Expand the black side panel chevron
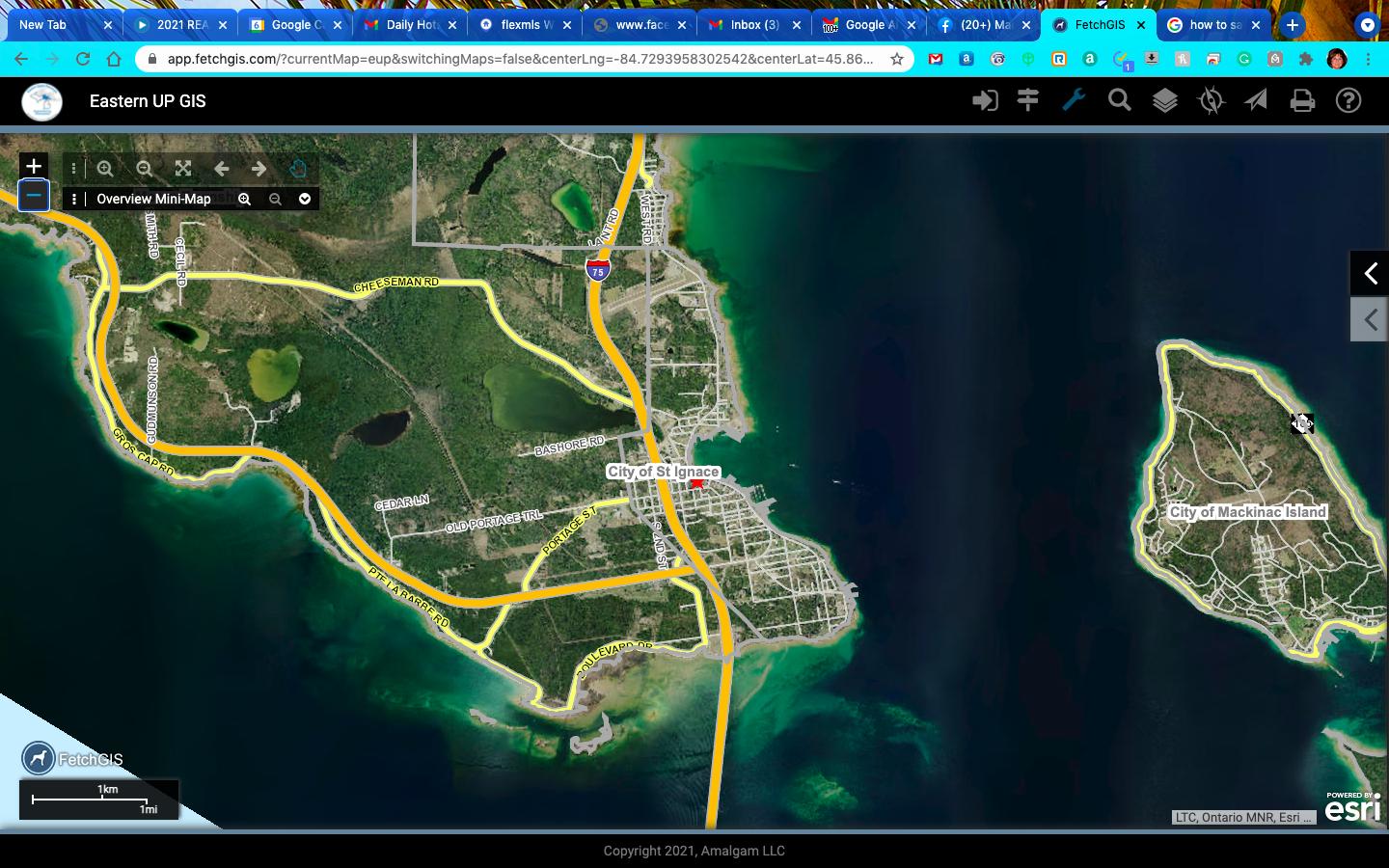The width and height of the screenshot is (1389, 868). (x=1370, y=274)
